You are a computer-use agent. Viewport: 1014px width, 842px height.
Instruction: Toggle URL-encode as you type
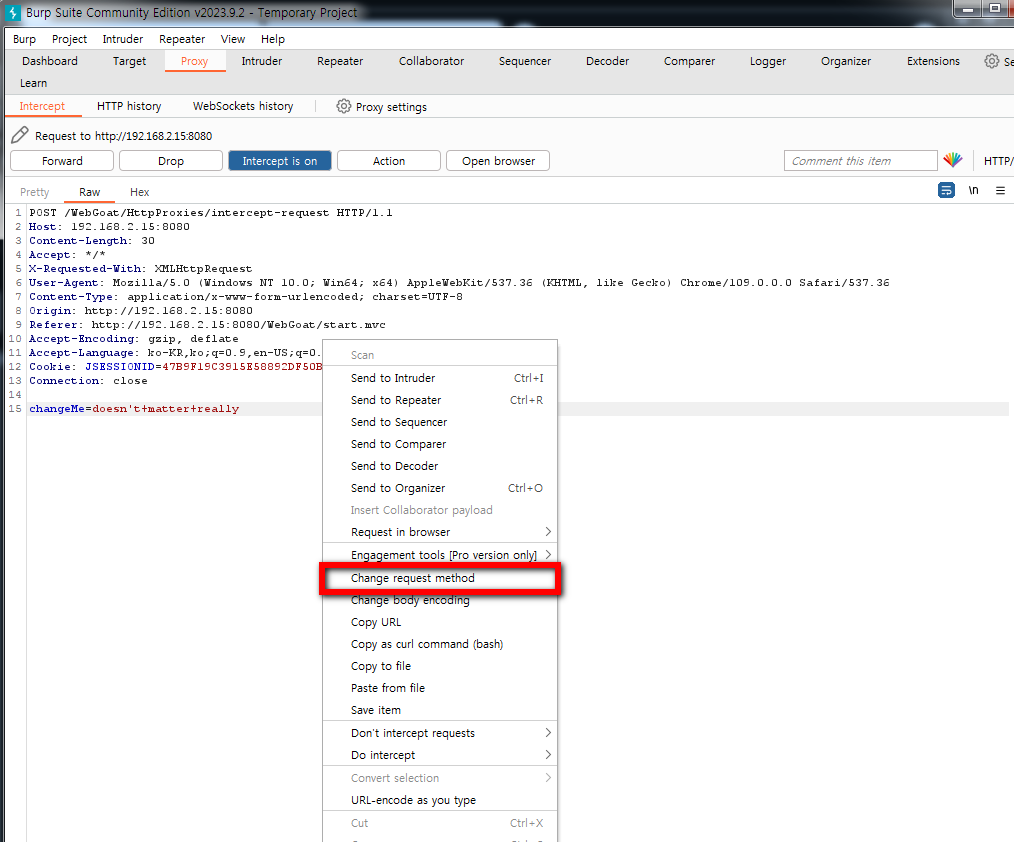point(440,800)
